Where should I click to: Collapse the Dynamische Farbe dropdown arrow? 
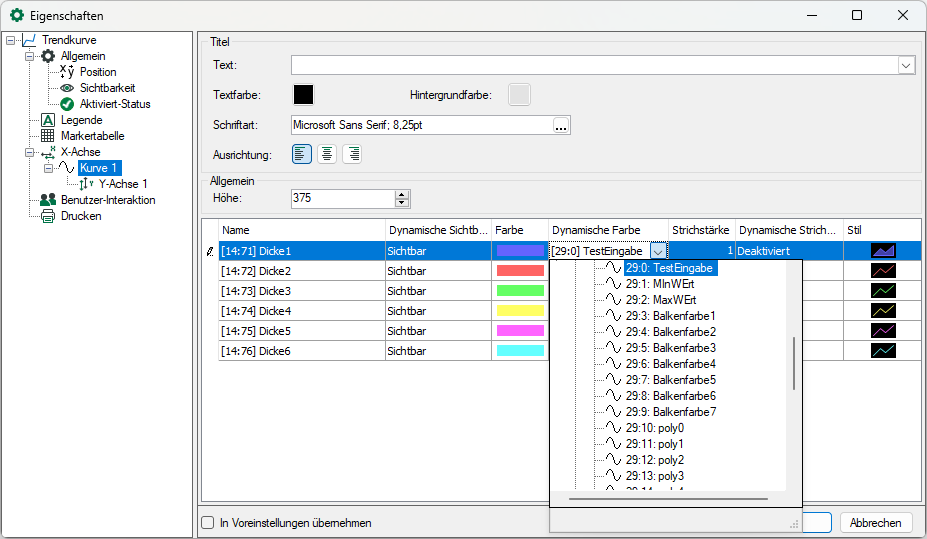tap(658, 251)
